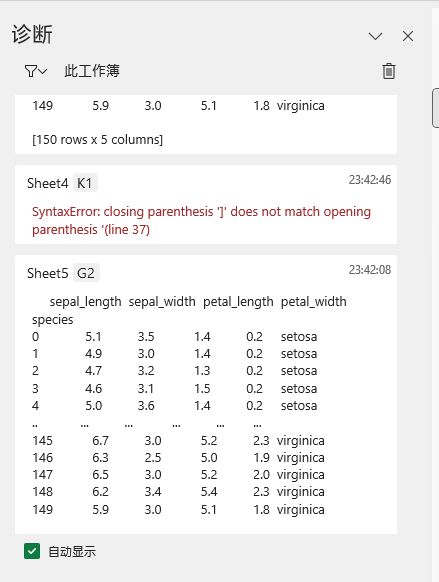Select the Sheet5 entry label
The width and height of the screenshot is (439, 582).
[47, 274]
